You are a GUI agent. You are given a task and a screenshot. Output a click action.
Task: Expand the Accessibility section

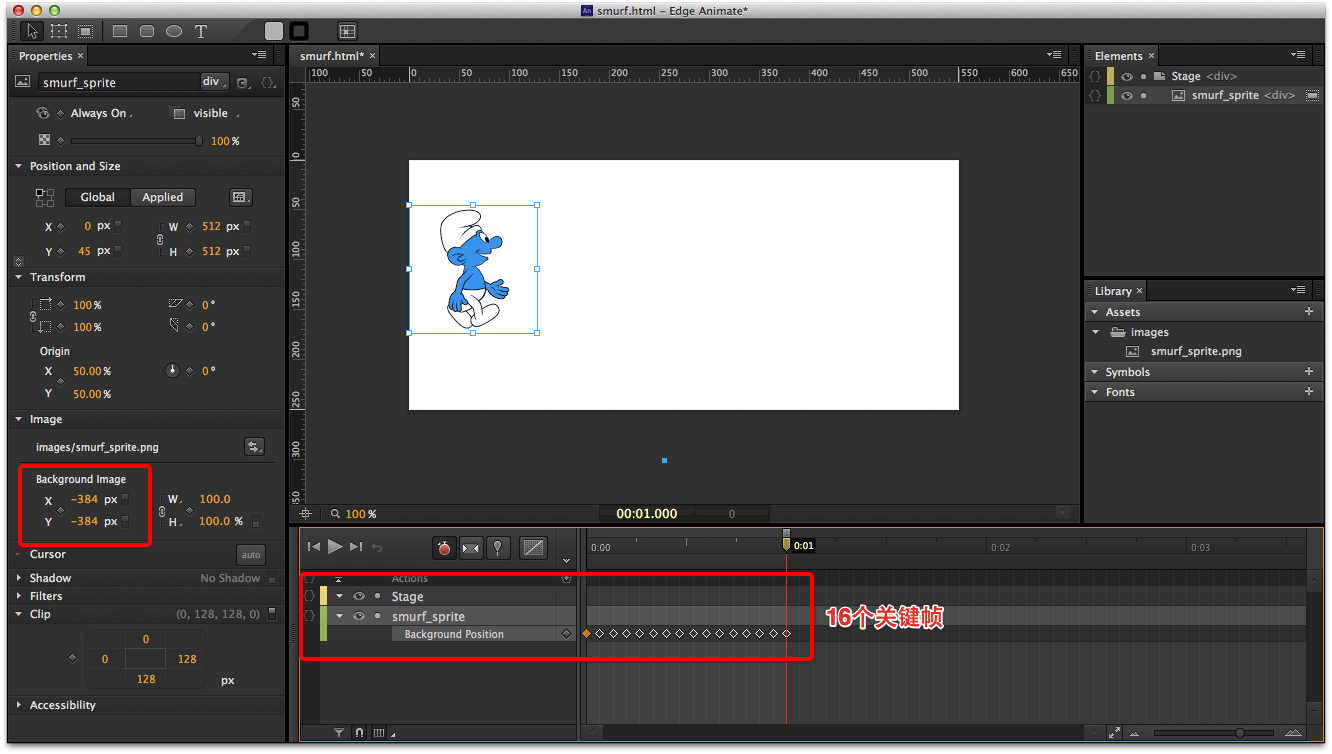[19, 705]
